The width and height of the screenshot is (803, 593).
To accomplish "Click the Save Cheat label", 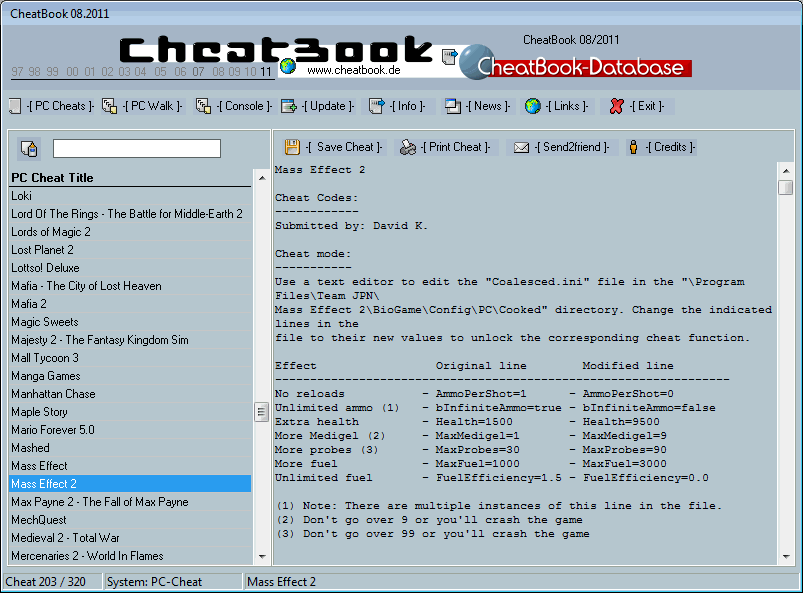I will tap(344, 147).
